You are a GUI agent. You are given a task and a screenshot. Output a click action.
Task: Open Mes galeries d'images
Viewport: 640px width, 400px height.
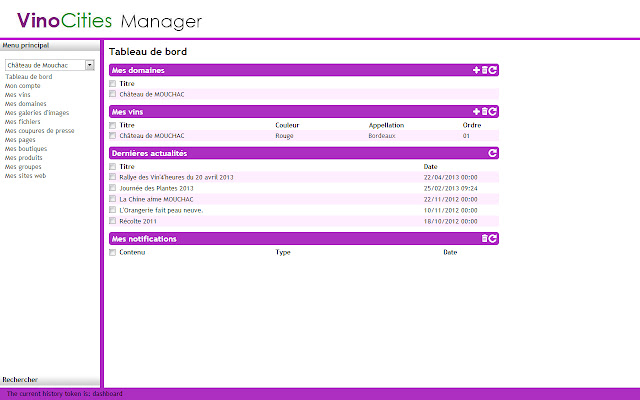tap(37, 113)
